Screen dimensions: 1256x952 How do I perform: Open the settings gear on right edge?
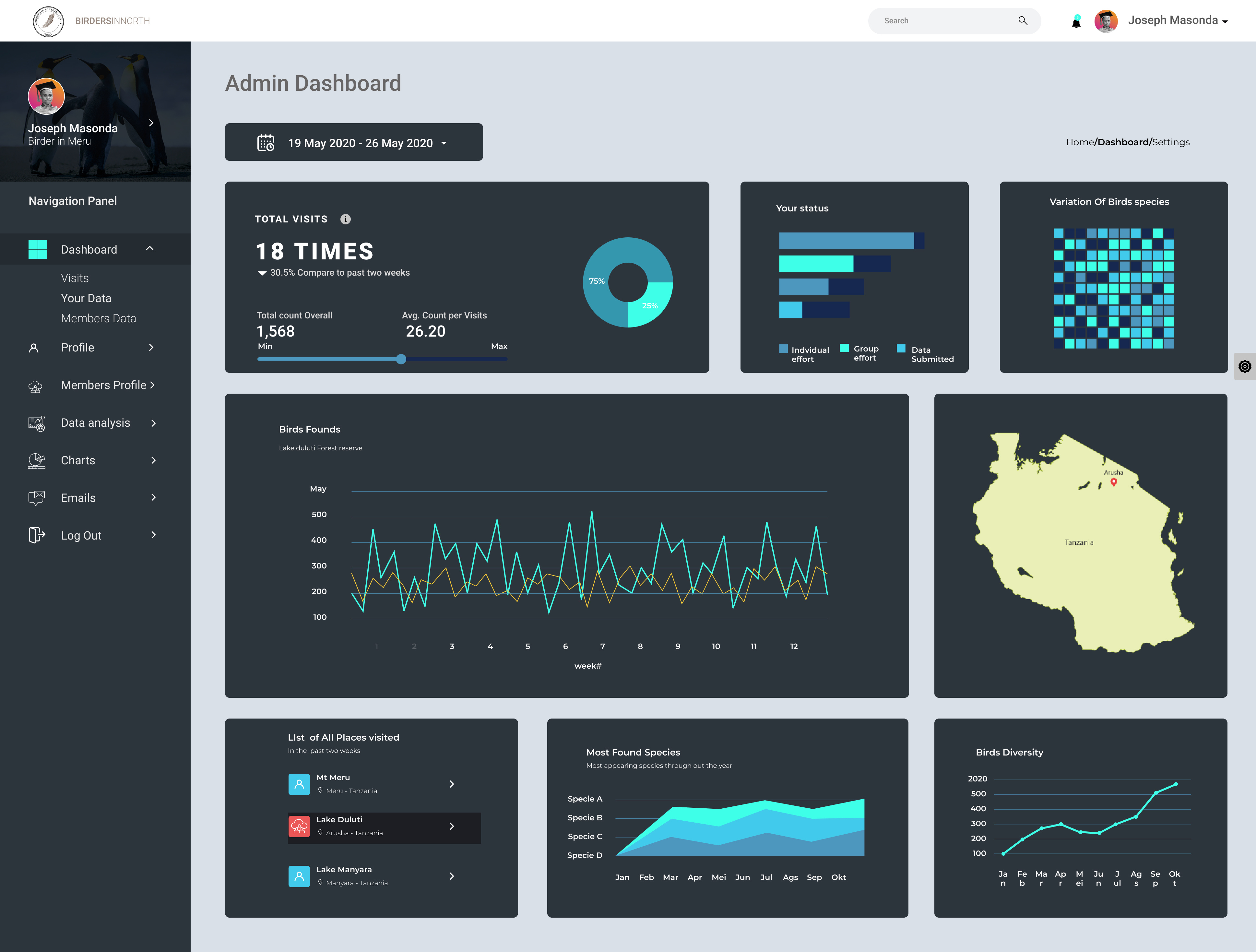tap(1245, 366)
